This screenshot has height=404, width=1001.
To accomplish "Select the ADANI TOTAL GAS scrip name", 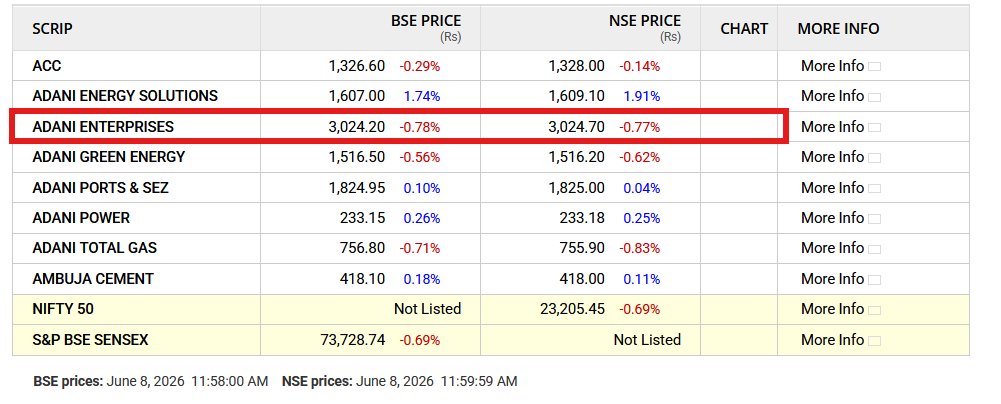I will pyautogui.click(x=94, y=248).
